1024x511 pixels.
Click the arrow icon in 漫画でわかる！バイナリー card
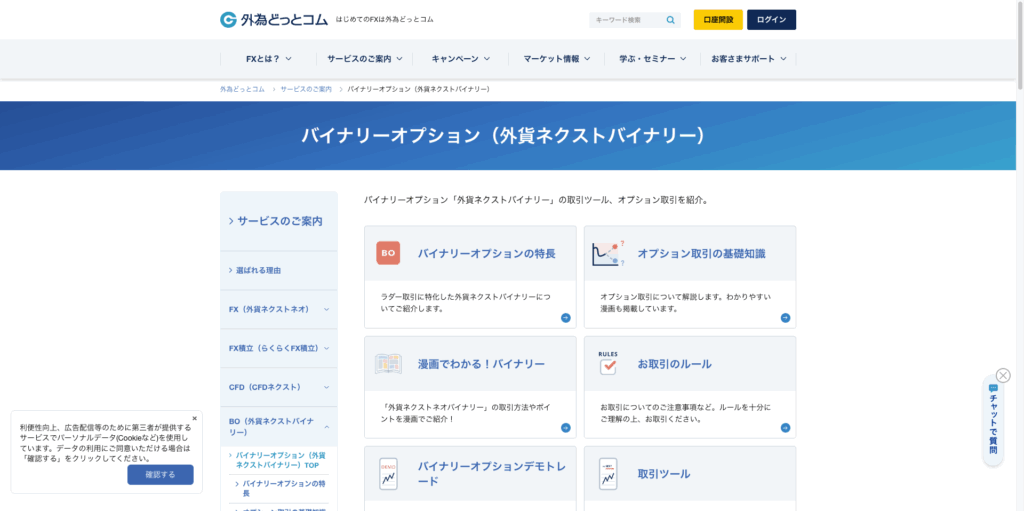566,428
